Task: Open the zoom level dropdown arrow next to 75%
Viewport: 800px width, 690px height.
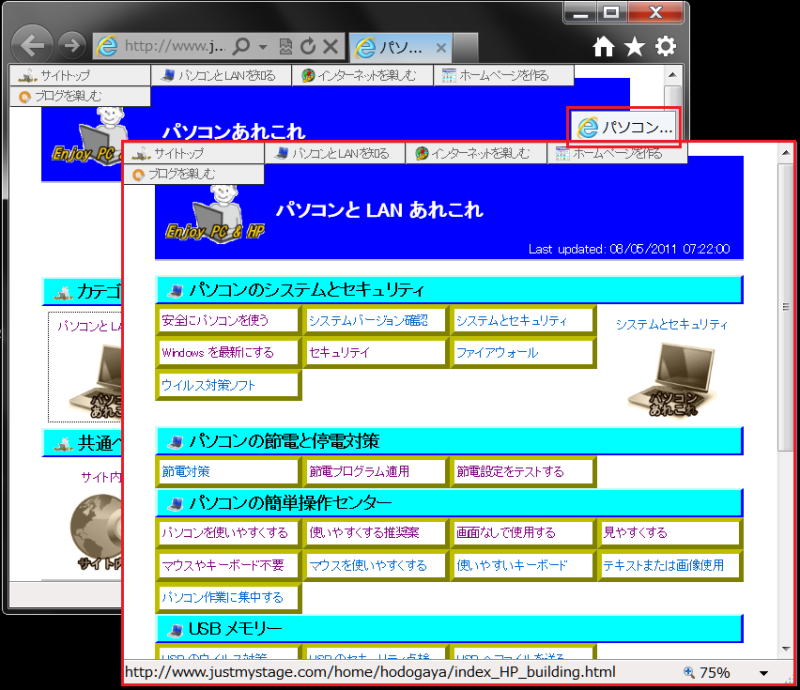Action: point(765,673)
